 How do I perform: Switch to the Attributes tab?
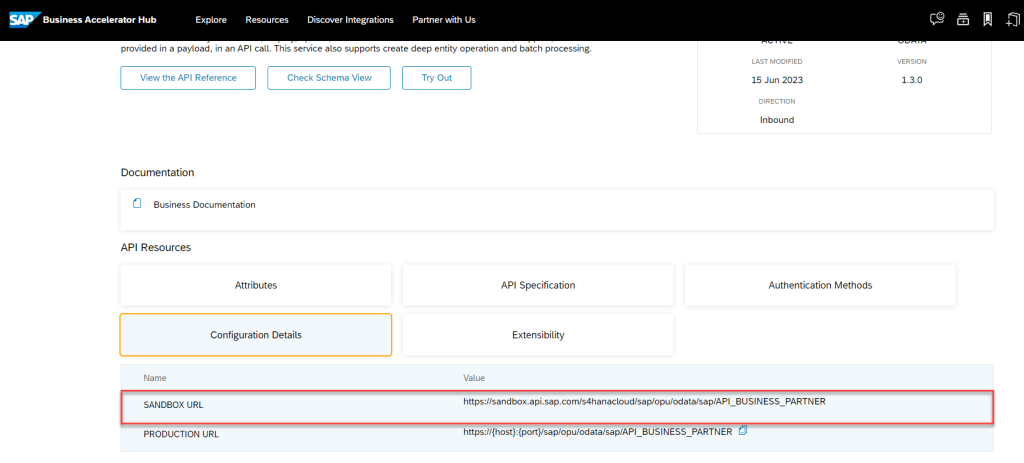(x=255, y=285)
